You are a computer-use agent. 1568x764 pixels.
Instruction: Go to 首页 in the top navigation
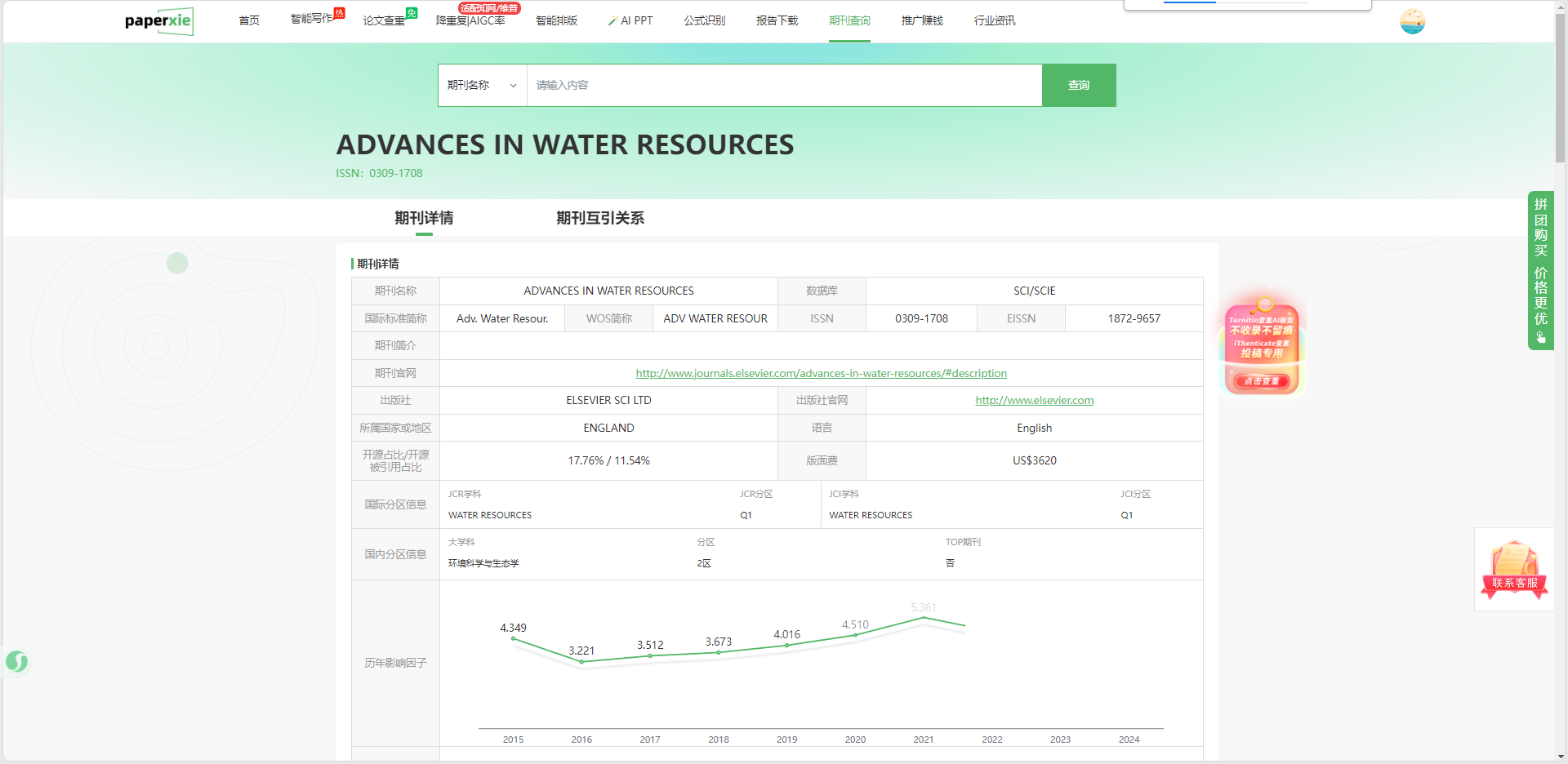(249, 21)
